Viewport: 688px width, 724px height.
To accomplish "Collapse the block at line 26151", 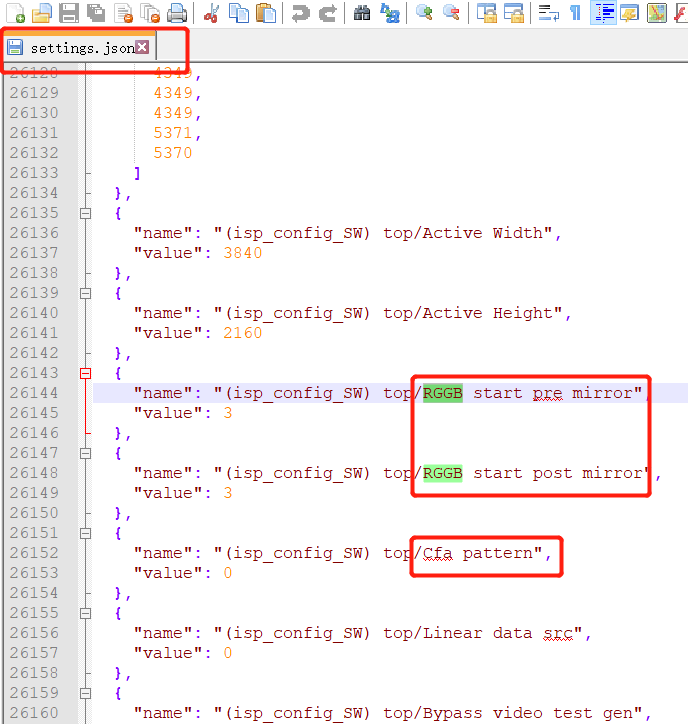I will (85, 533).
